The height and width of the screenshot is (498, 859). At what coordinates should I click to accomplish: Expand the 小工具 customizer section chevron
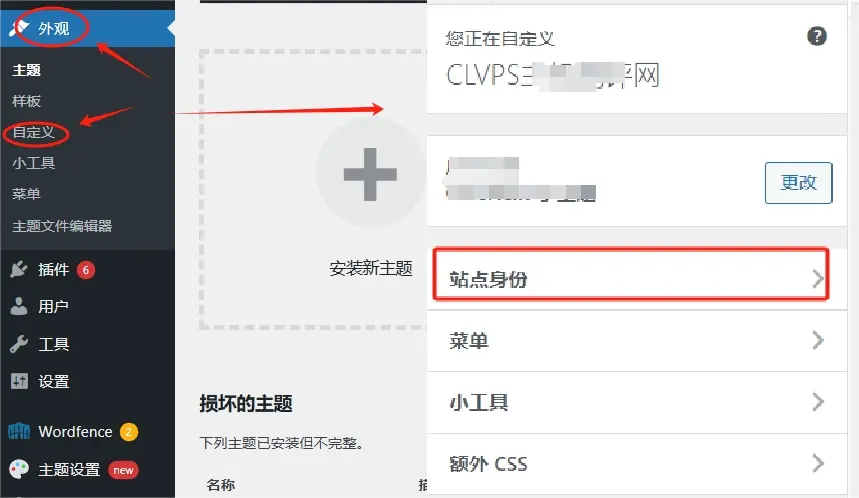[818, 402]
